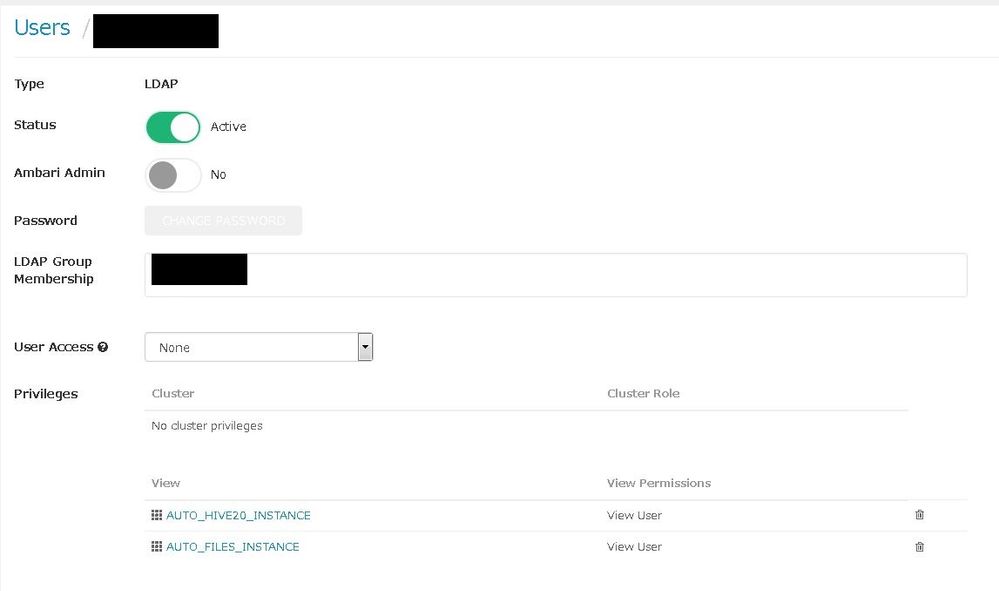Viewport: 999px width, 591px height.
Task: Delete AUTO_HIVE20_INSTANCE view privilege trash icon
Action: [x=919, y=515]
